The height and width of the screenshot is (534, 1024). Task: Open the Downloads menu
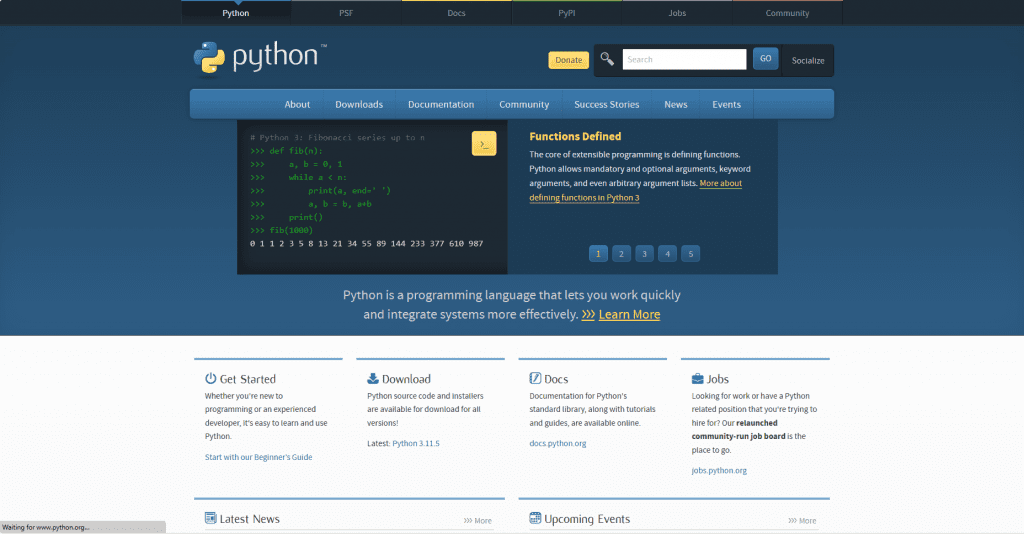point(359,104)
